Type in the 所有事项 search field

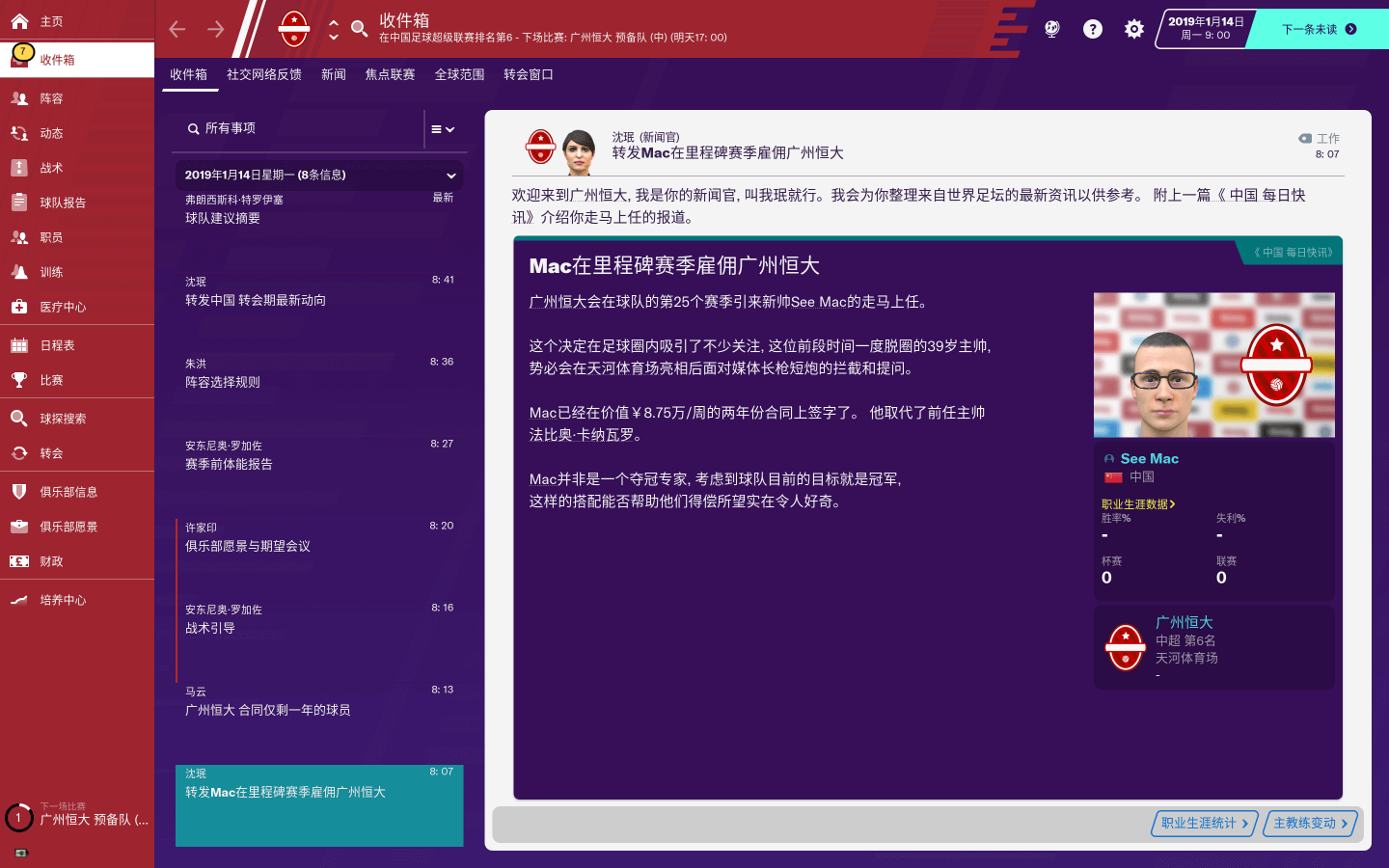click(299, 128)
